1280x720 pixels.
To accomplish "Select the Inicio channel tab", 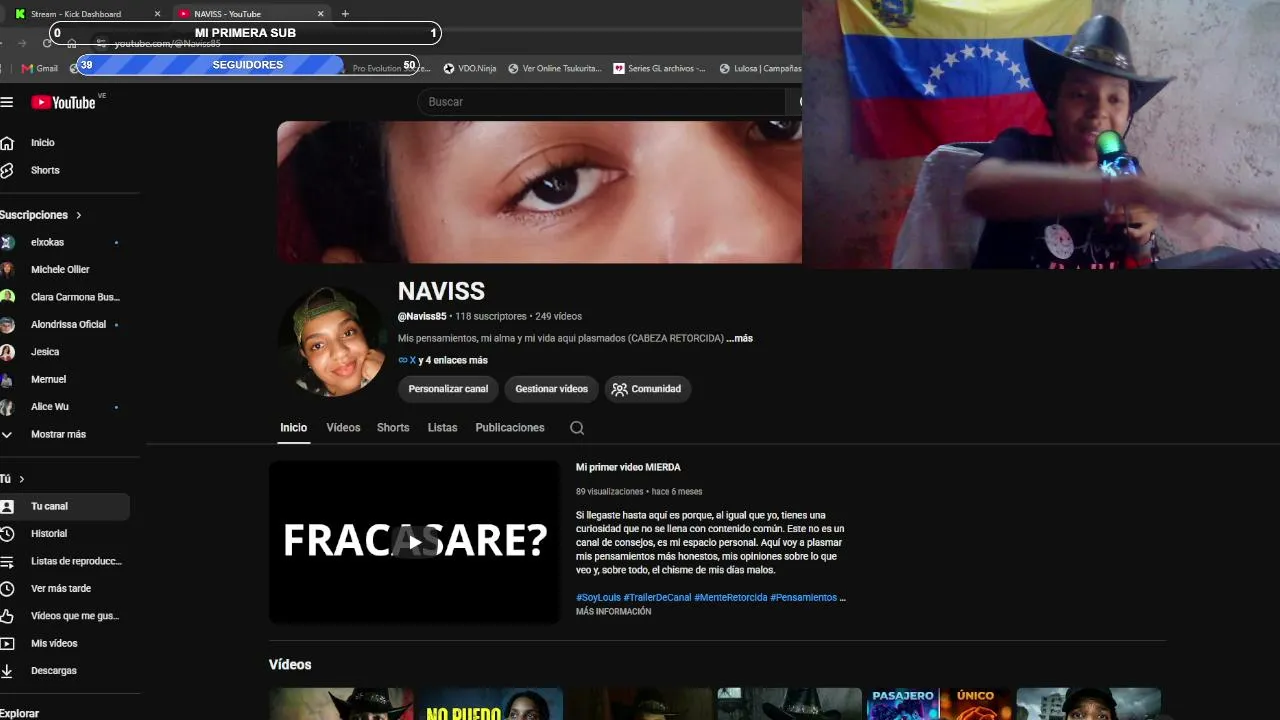I will [293, 428].
